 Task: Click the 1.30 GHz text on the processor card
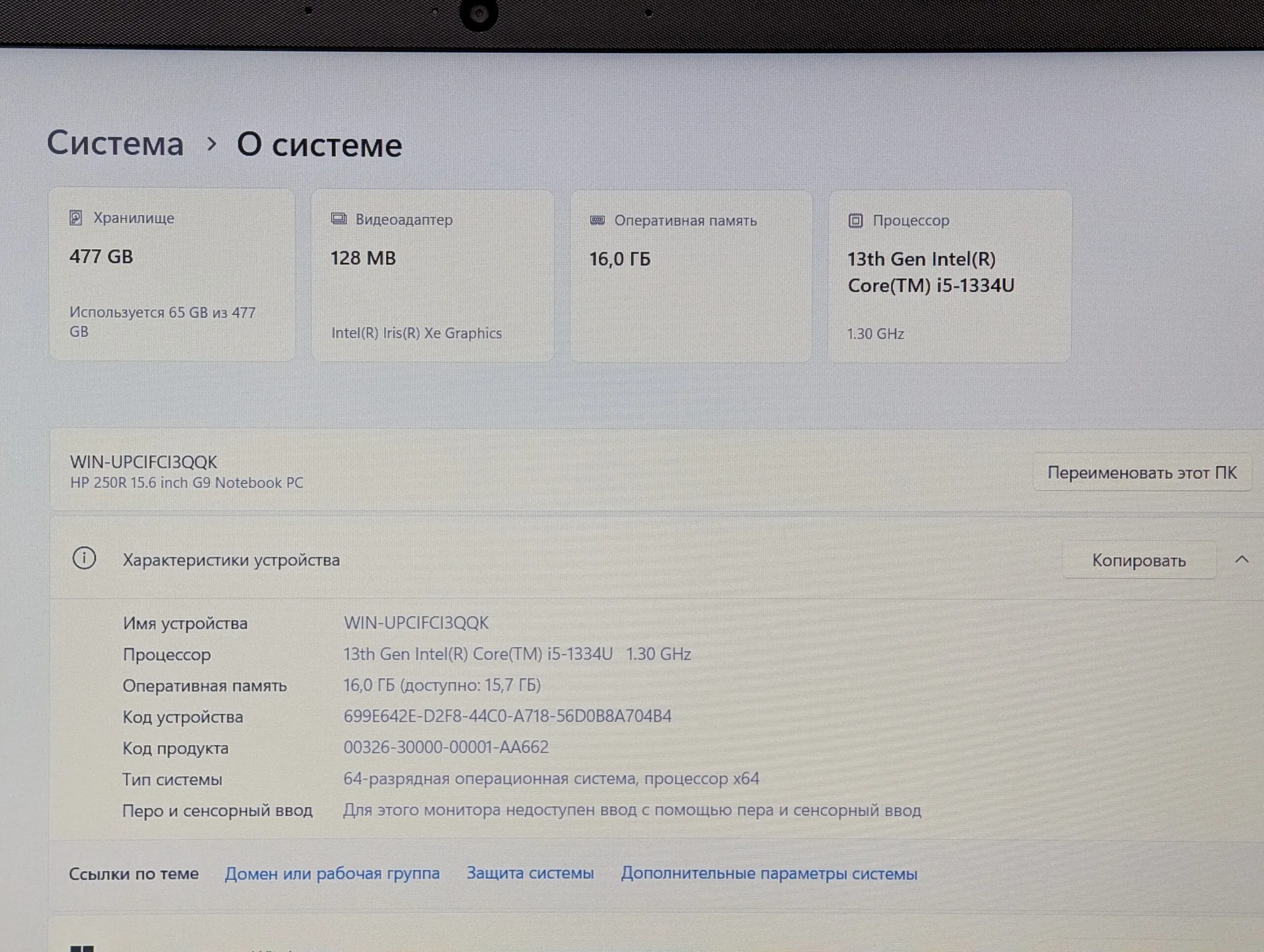[x=875, y=334]
